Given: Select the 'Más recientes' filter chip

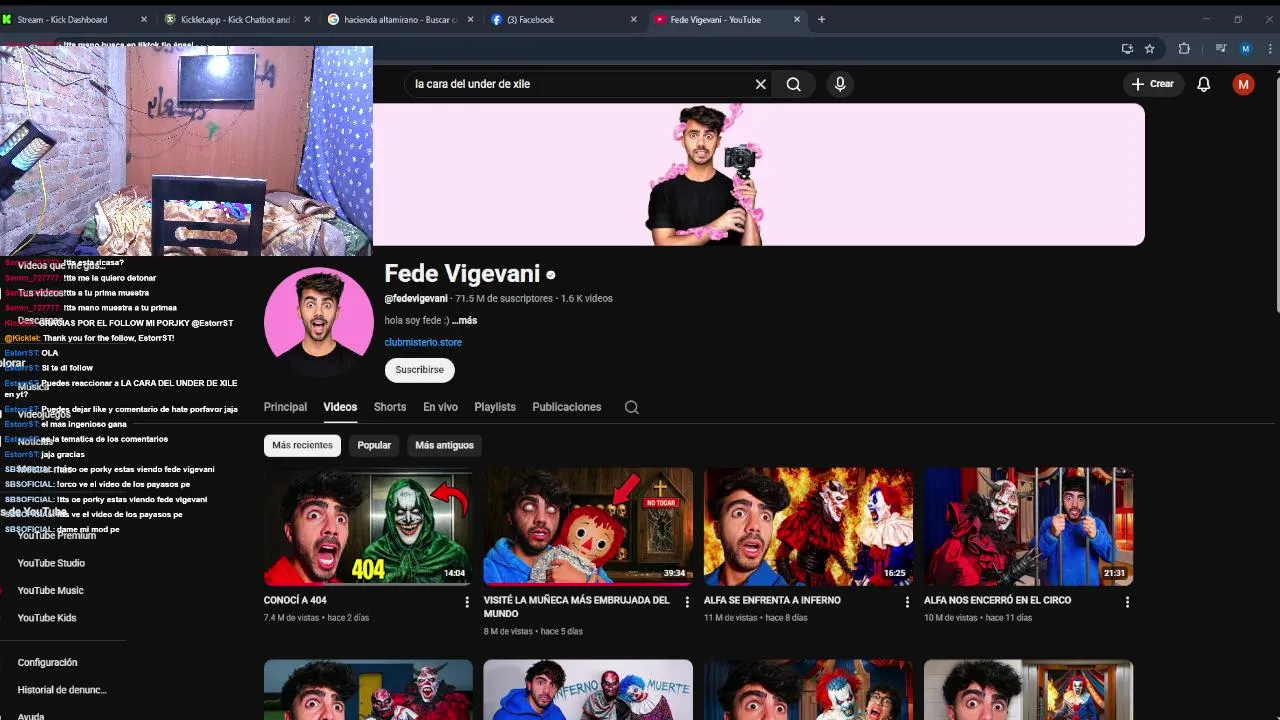Looking at the screenshot, I should click(302, 445).
